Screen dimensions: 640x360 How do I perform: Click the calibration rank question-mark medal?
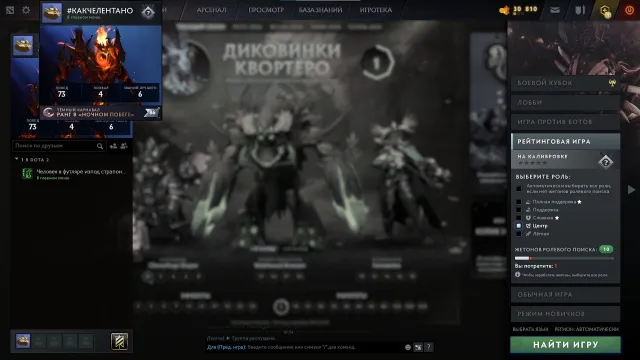click(x=606, y=162)
